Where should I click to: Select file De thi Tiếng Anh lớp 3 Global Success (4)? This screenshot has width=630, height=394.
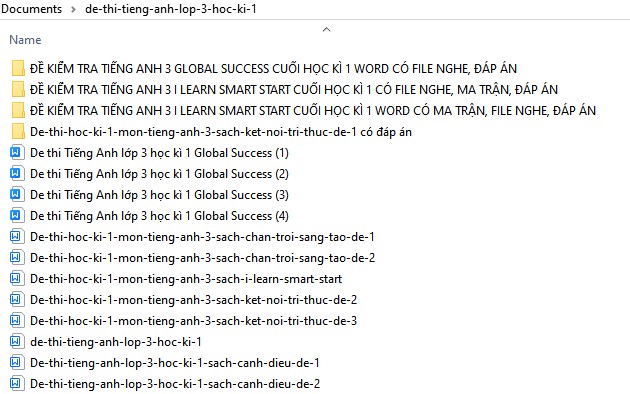159,216
